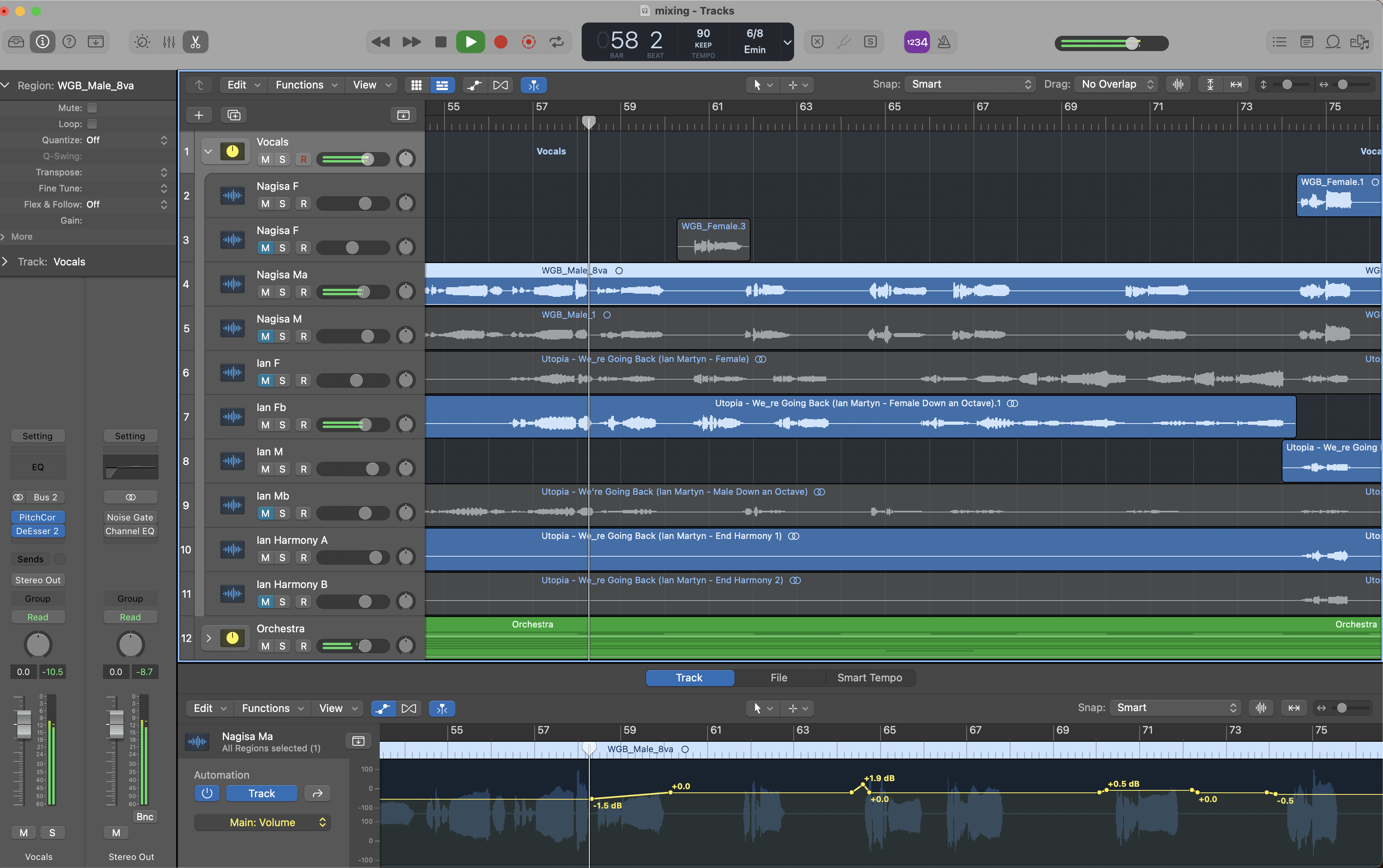1383x868 pixels.
Task: Open the Main: Volume automation parameter menu
Action: (262, 823)
